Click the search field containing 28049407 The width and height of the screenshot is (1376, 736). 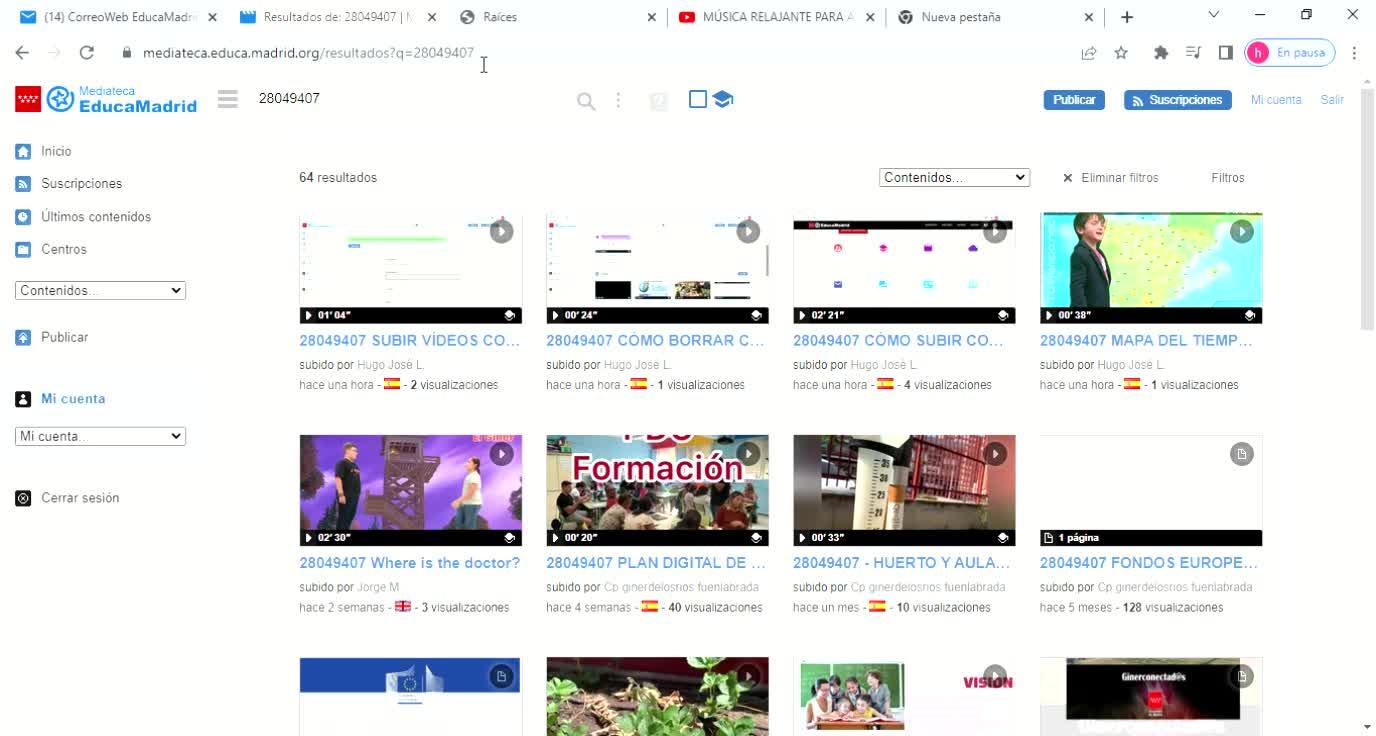click(x=410, y=99)
